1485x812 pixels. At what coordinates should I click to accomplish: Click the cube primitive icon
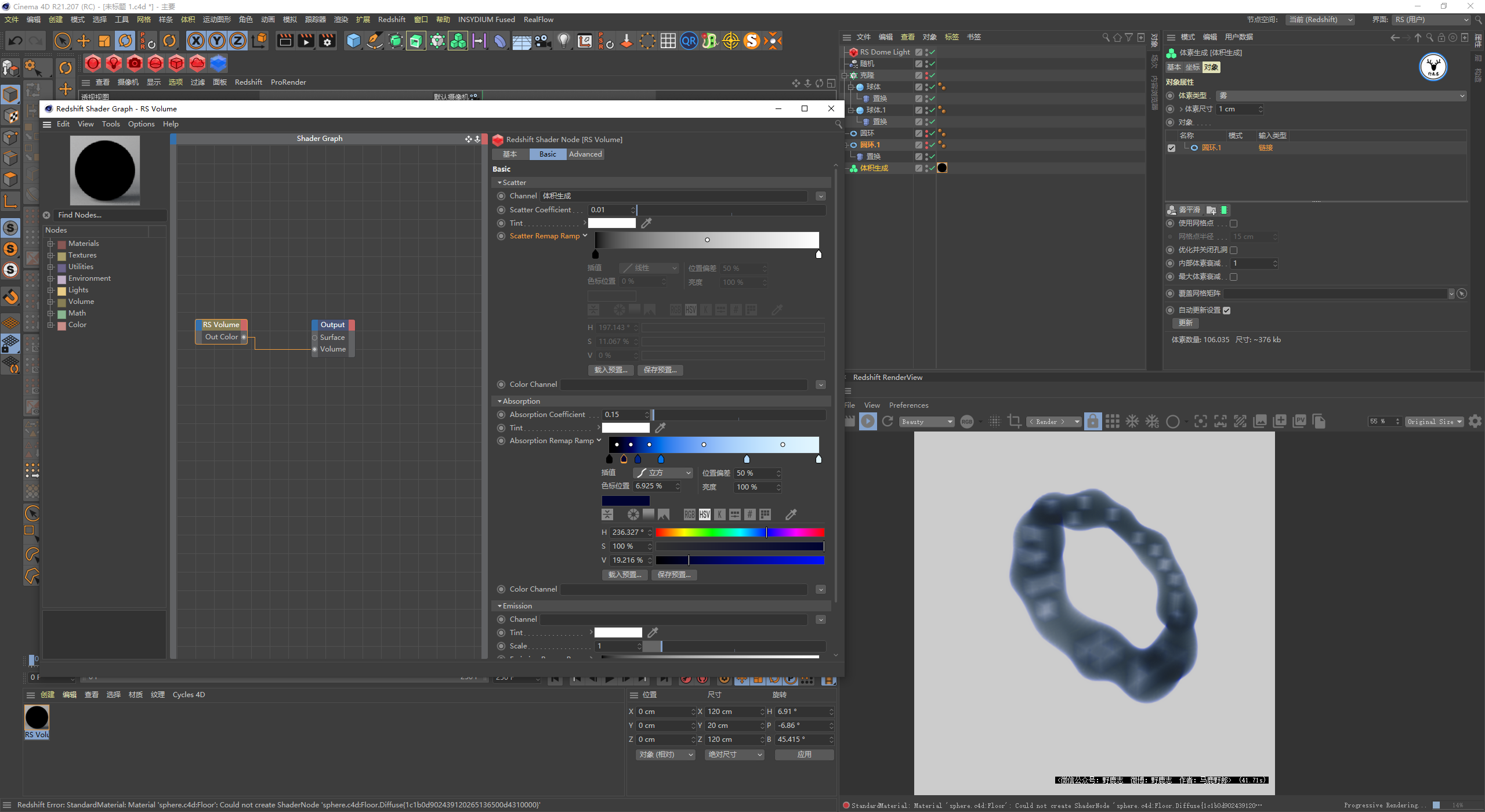[353, 41]
